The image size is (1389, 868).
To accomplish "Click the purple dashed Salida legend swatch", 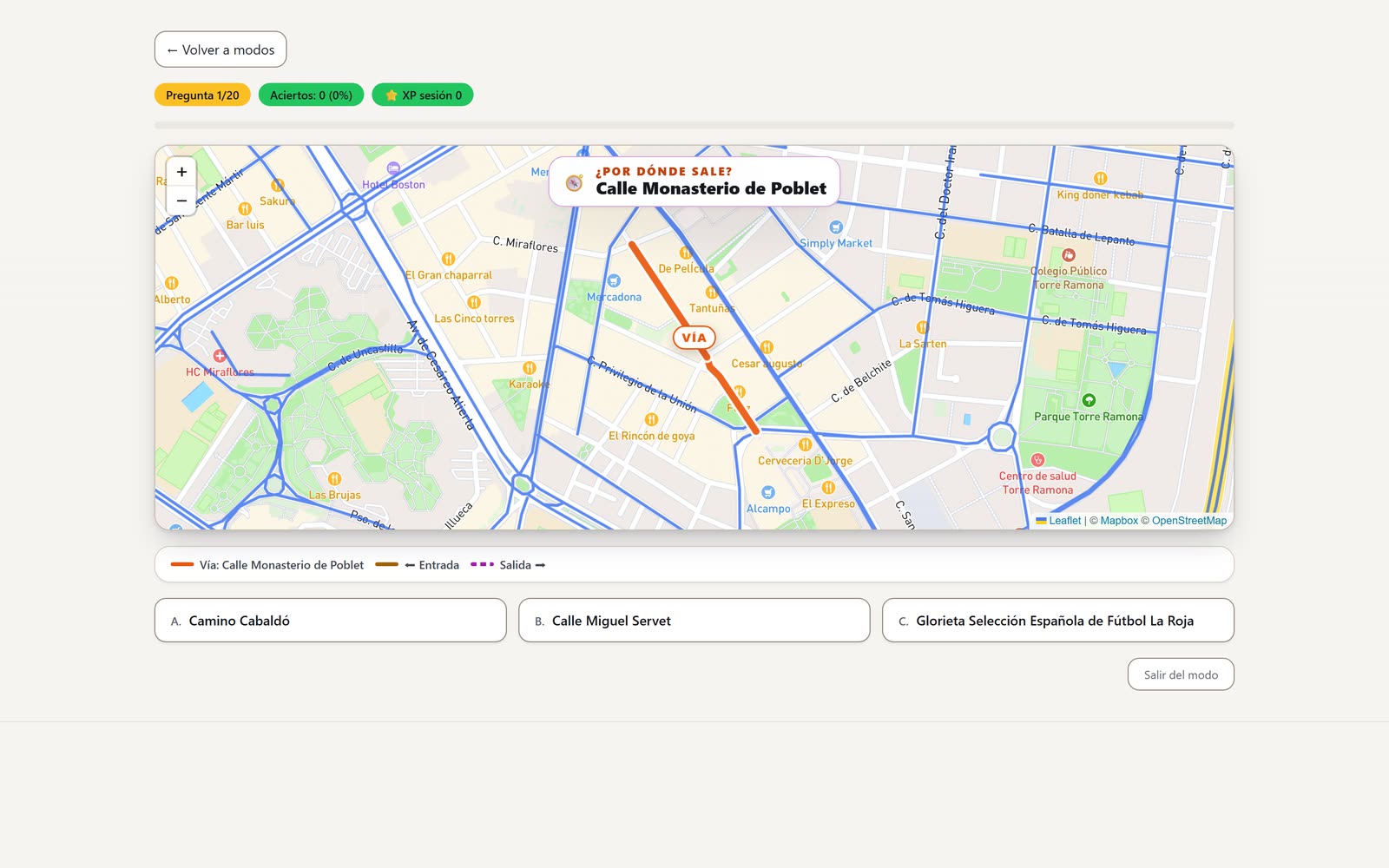I will pos(482,564).
